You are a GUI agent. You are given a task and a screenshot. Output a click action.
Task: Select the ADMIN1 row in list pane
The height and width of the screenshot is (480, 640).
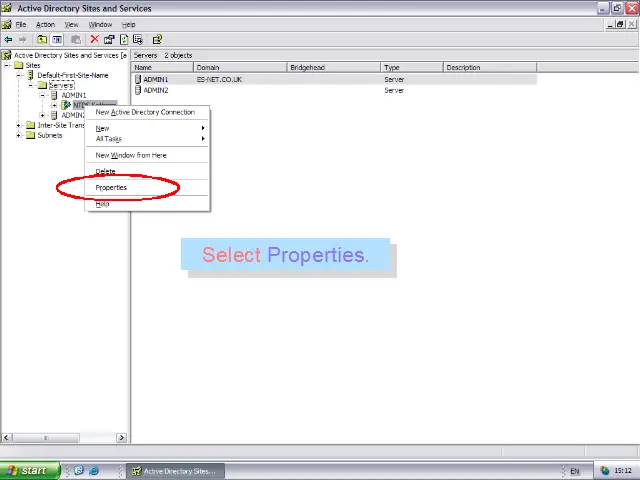click(x=334, y=79)
